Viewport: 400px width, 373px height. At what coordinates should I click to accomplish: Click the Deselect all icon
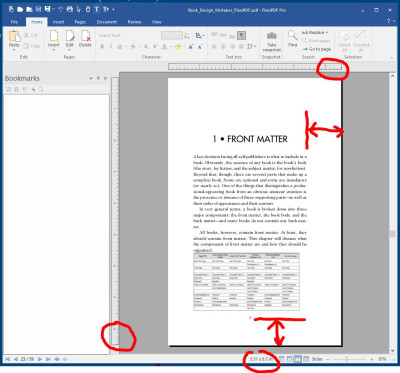click(x=360, y=35)
